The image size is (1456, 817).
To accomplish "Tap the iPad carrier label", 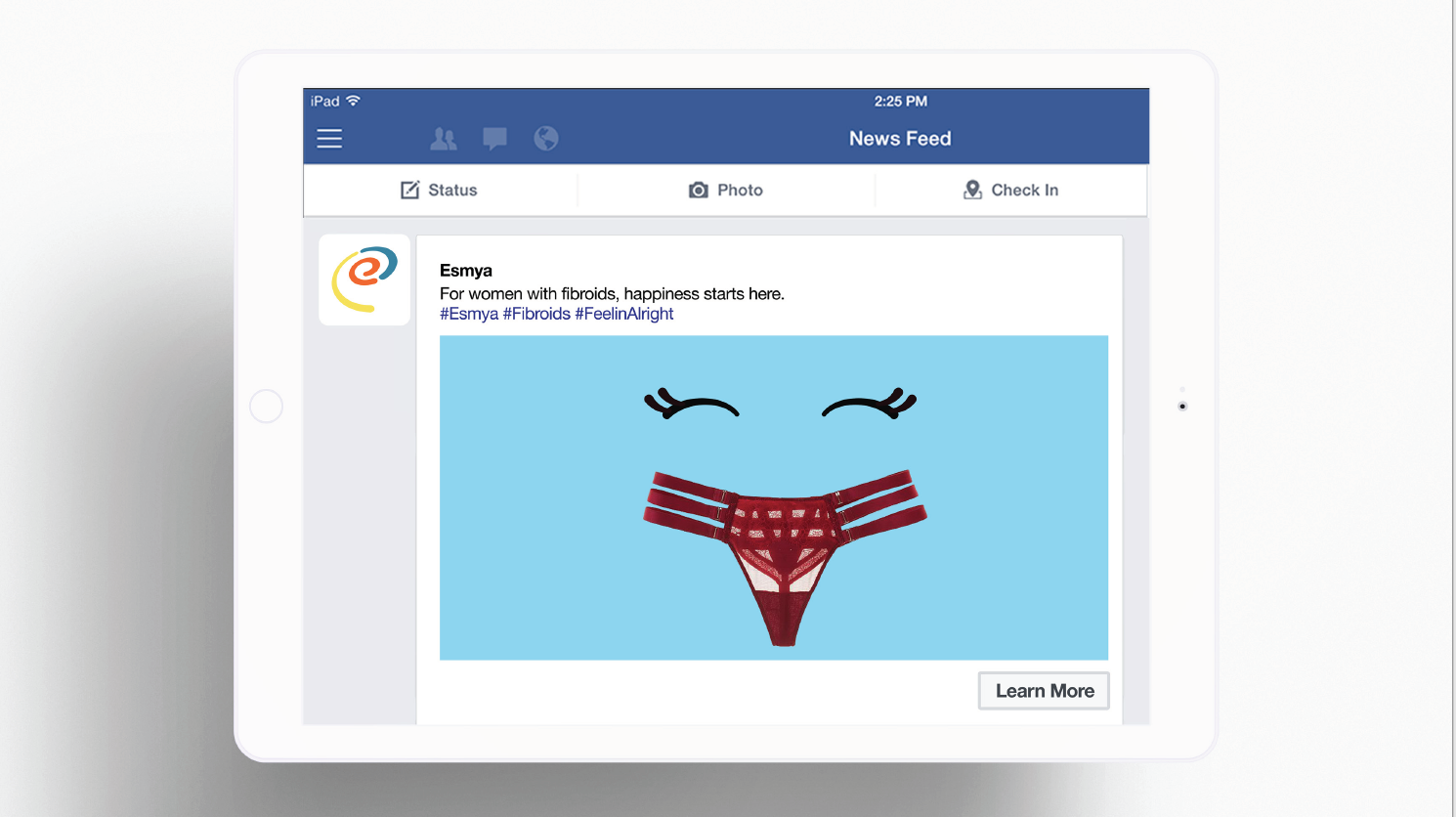I will [325, 101].
